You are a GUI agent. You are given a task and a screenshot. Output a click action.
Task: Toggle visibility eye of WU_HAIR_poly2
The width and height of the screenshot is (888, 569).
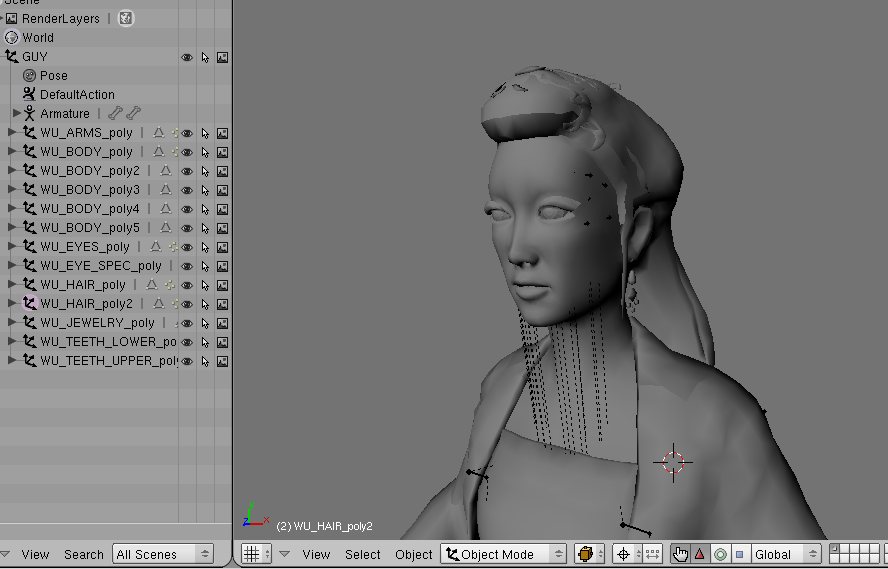coord(187,305)
